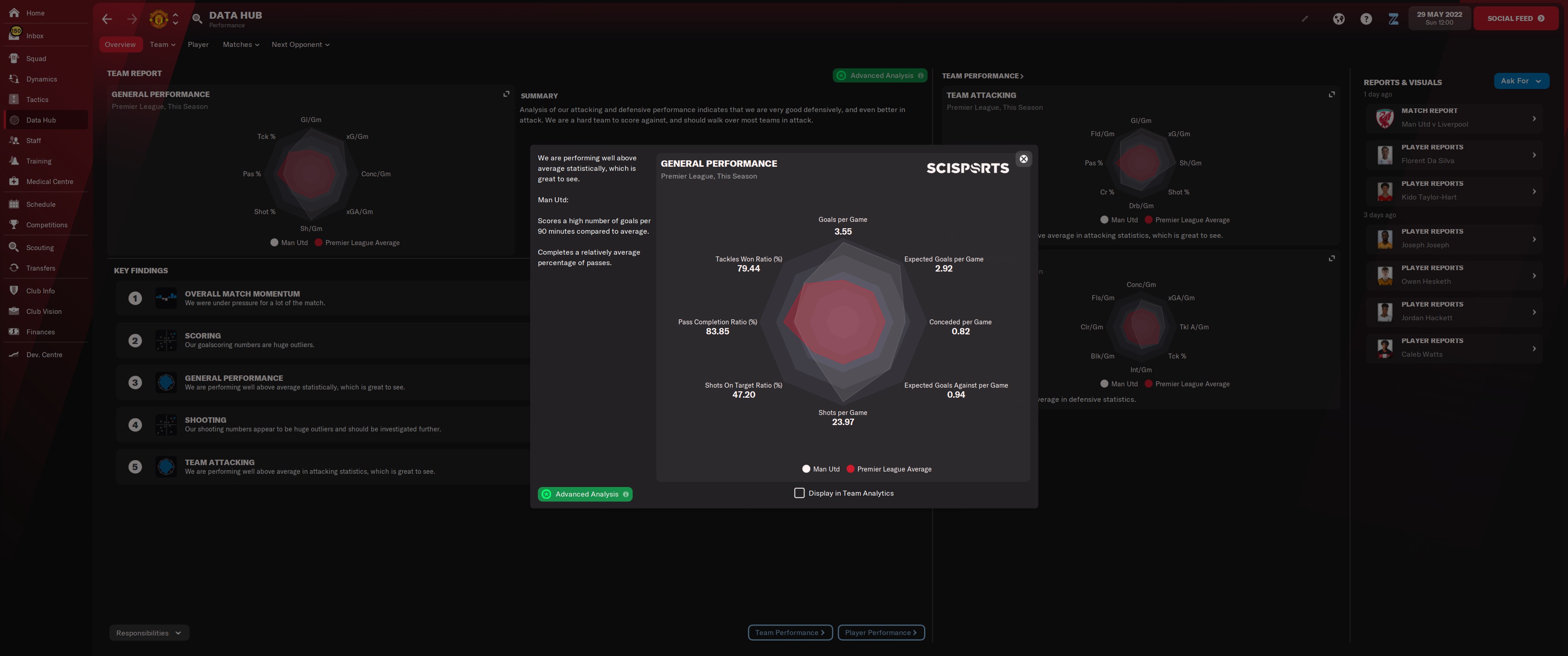Open Caleb Watts player report

pyautogui.click(x=1454, y=348)
